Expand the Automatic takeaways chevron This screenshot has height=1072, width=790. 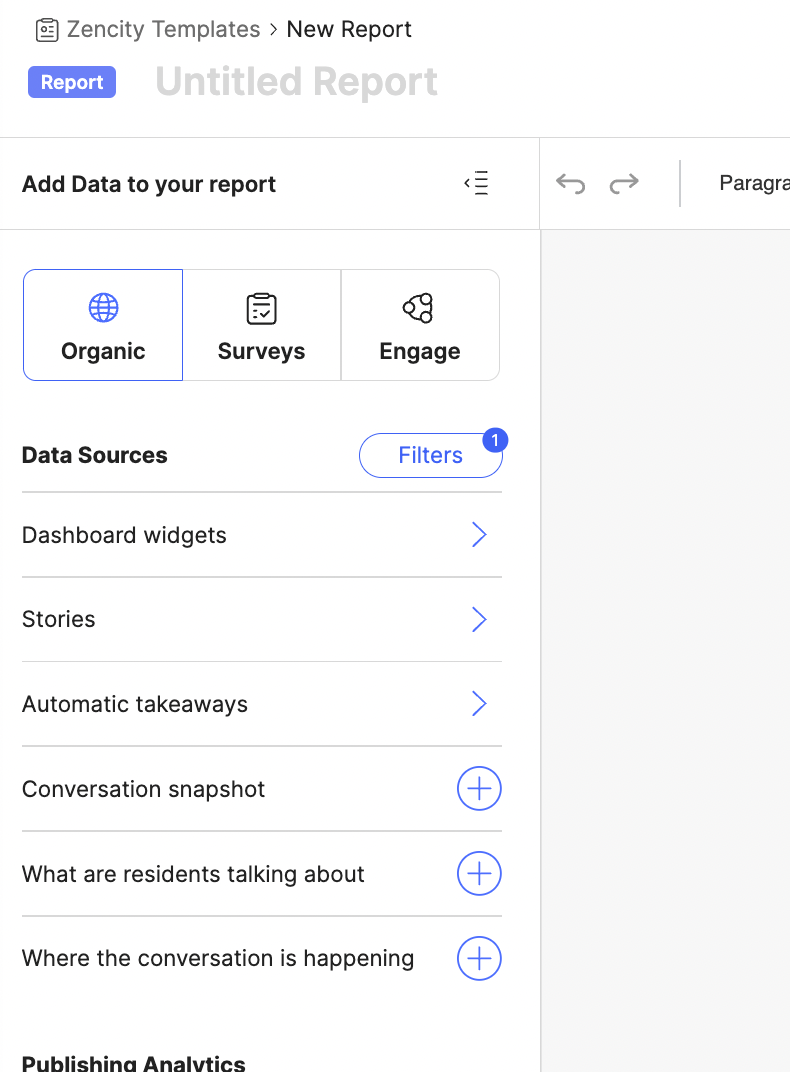(x=479, y=704)
